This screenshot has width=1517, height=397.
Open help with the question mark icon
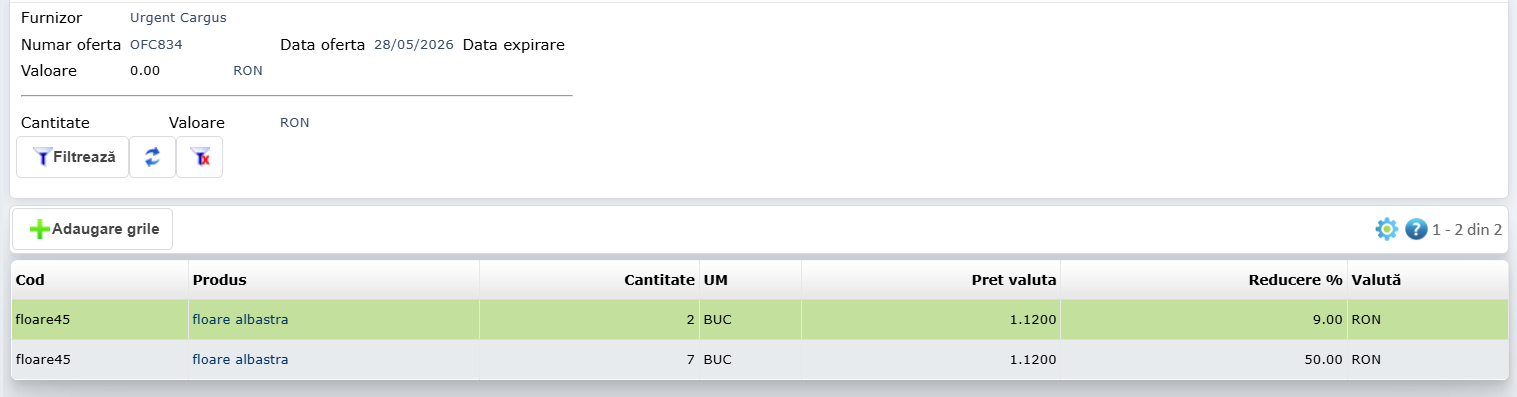tap(1415, 229)
